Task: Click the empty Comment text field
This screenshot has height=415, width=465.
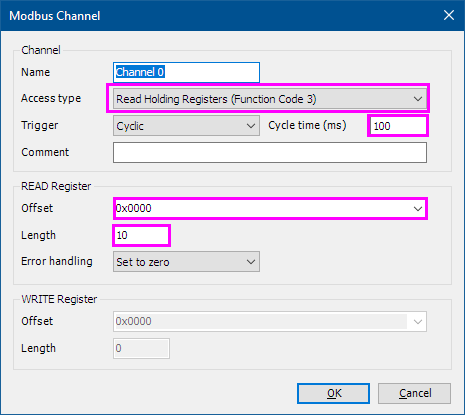Action: 270,153
